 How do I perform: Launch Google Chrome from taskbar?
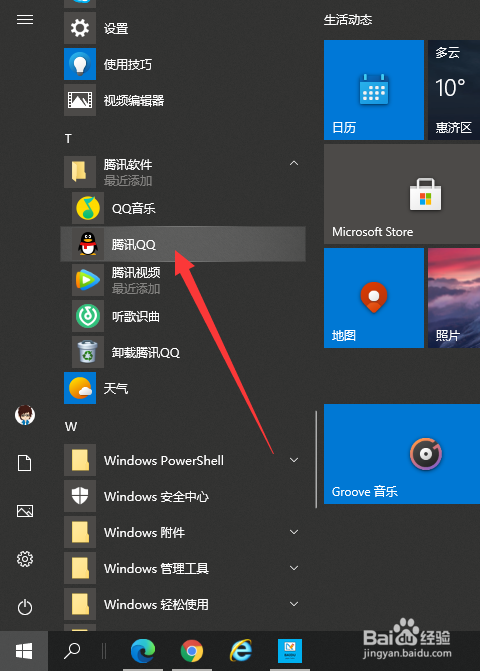point(192,651)
